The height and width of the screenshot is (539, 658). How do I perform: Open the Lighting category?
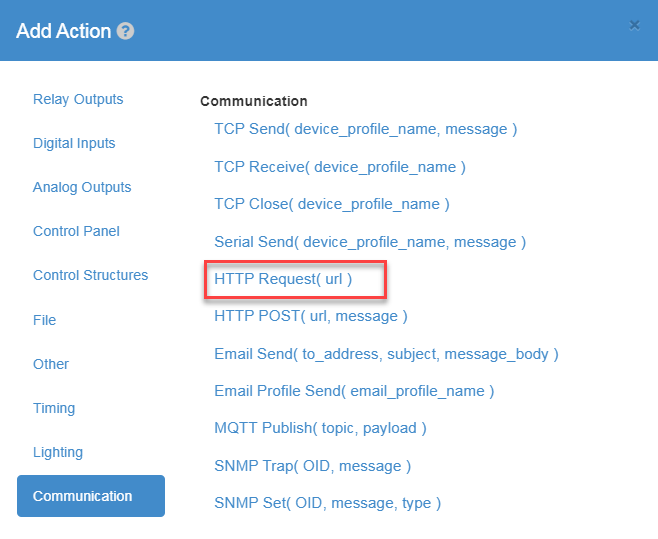57,453
